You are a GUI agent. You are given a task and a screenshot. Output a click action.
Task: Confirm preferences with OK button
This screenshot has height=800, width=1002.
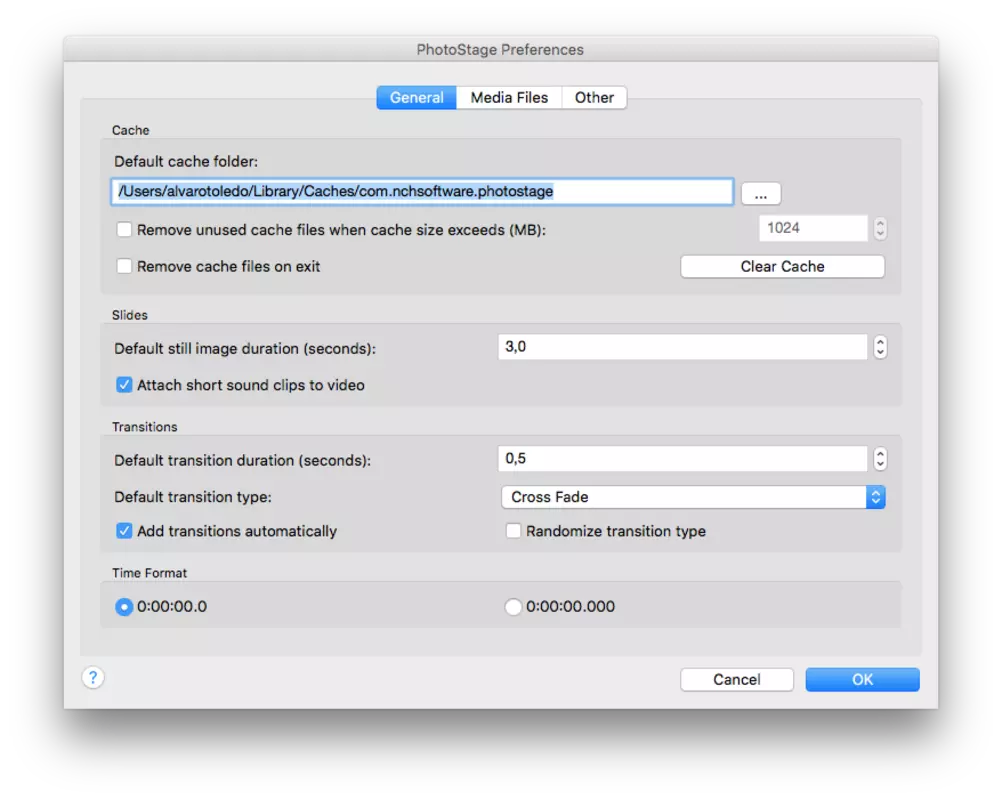coord(862,680)
